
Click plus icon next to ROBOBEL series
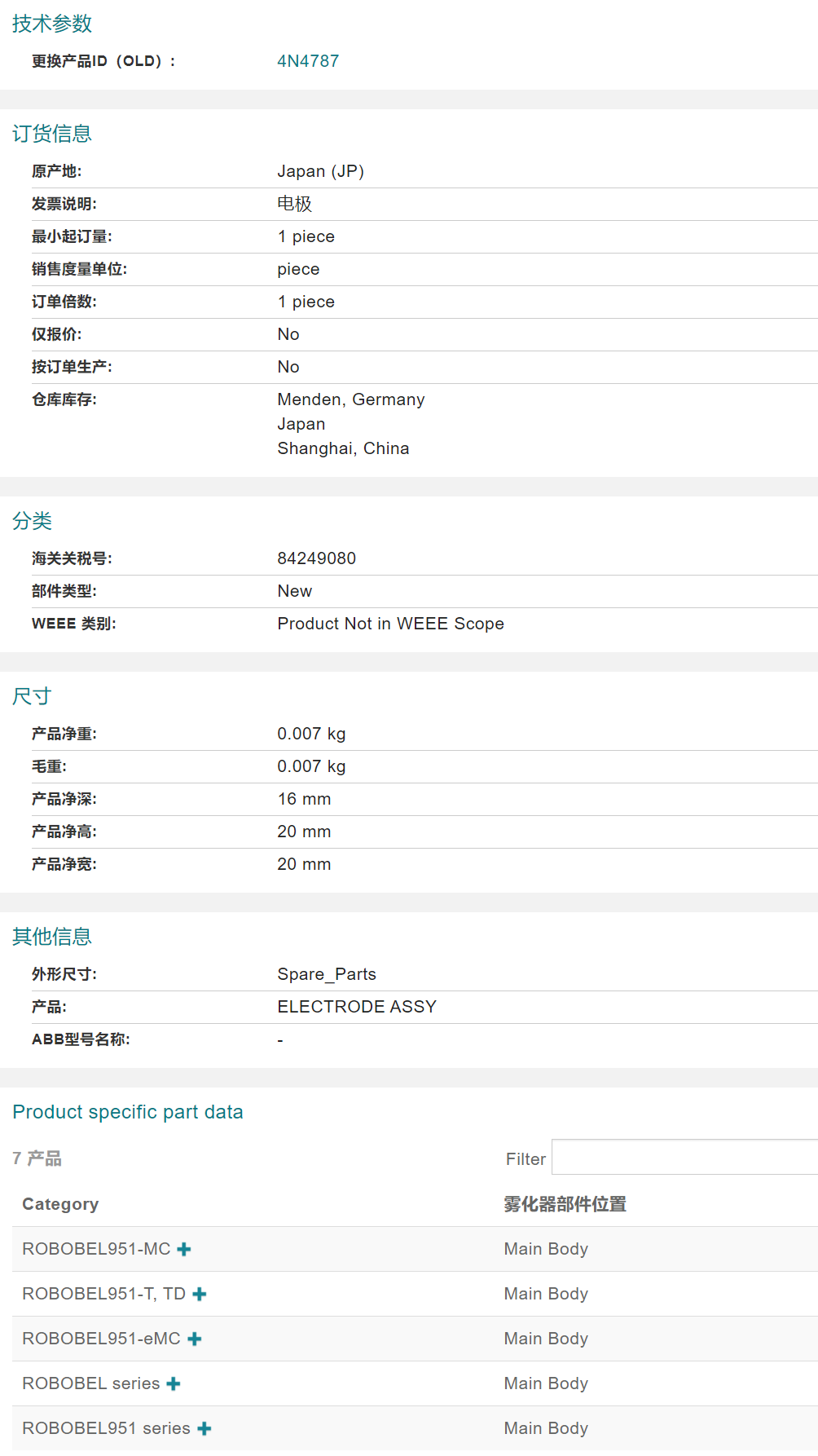(x=174, y=1383)
